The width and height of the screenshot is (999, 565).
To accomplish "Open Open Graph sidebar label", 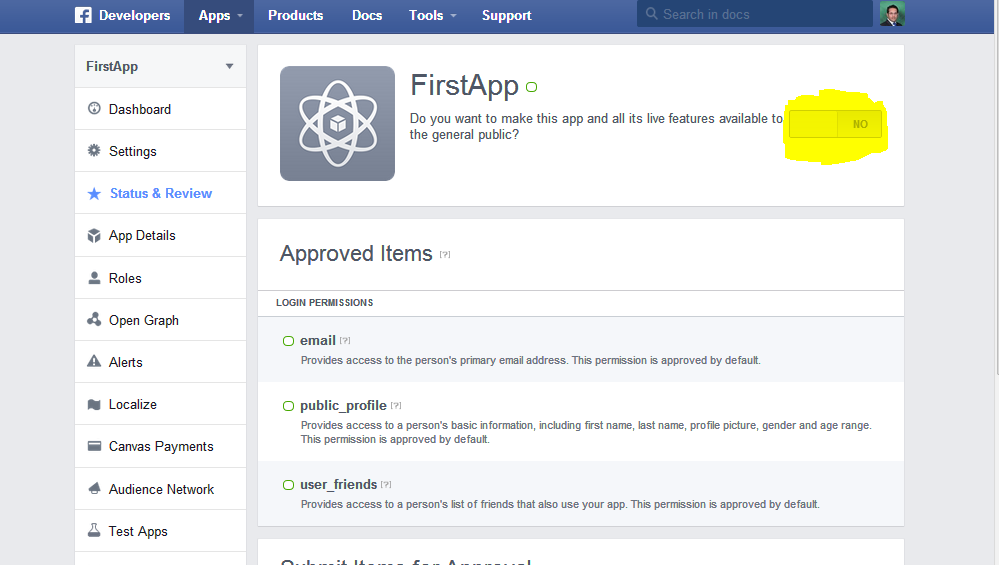I will pos(143,320).
